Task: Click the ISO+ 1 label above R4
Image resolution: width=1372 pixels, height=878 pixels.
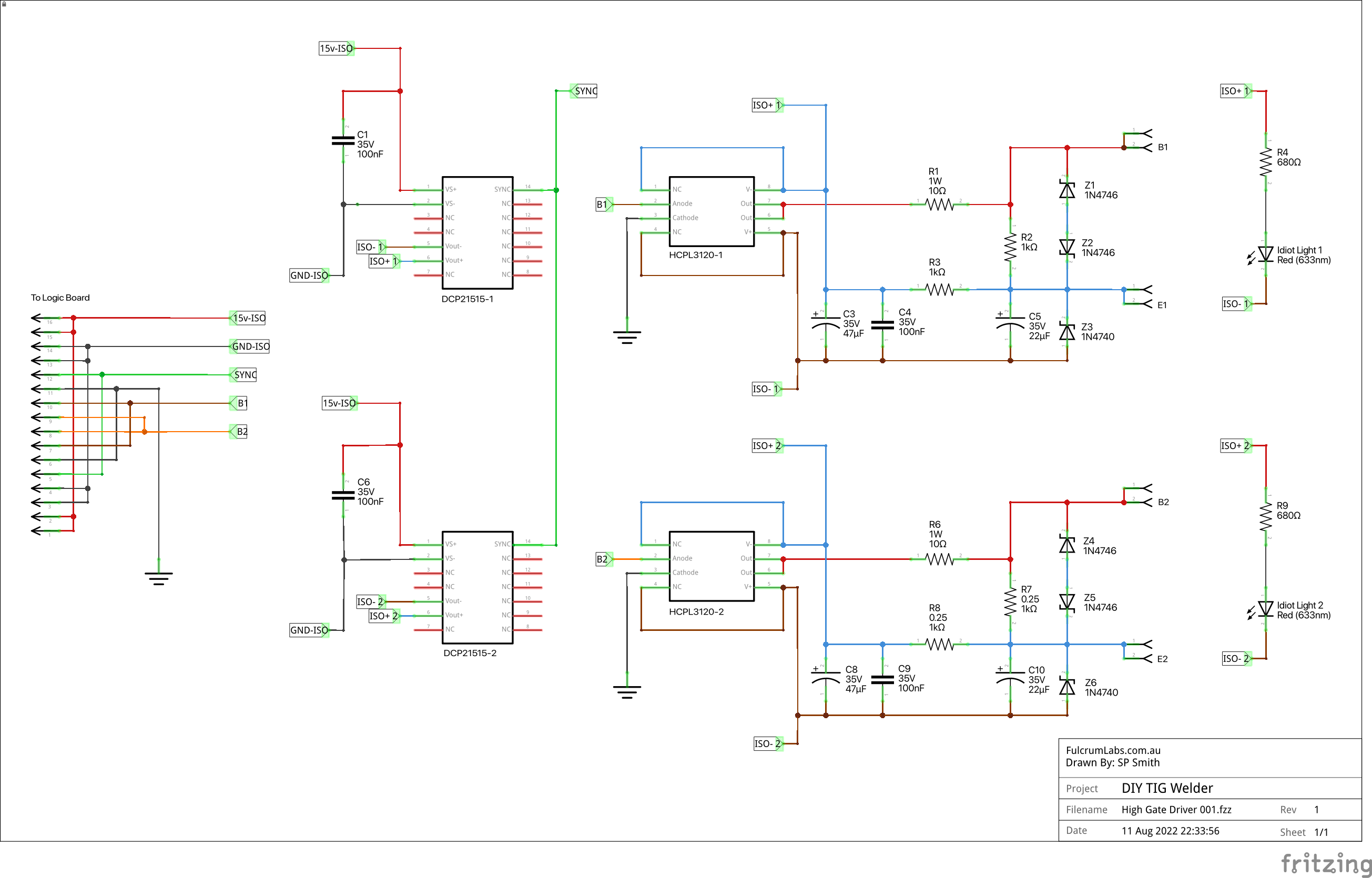Action: [1236, 90]
